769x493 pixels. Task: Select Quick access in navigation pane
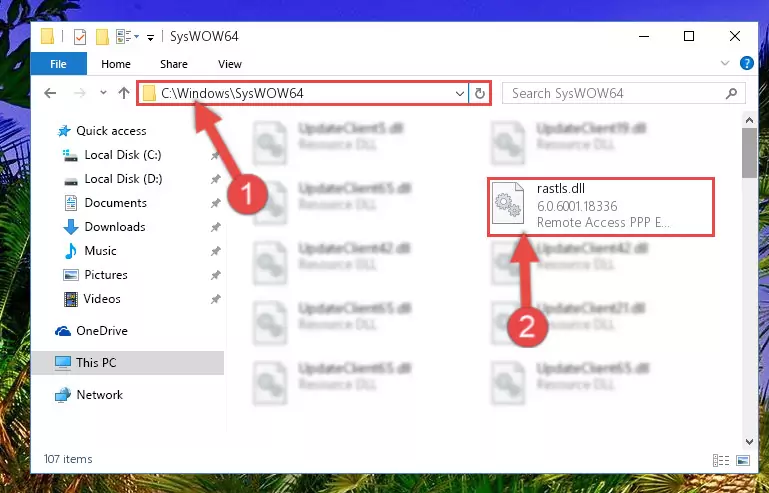click(111, 131)
